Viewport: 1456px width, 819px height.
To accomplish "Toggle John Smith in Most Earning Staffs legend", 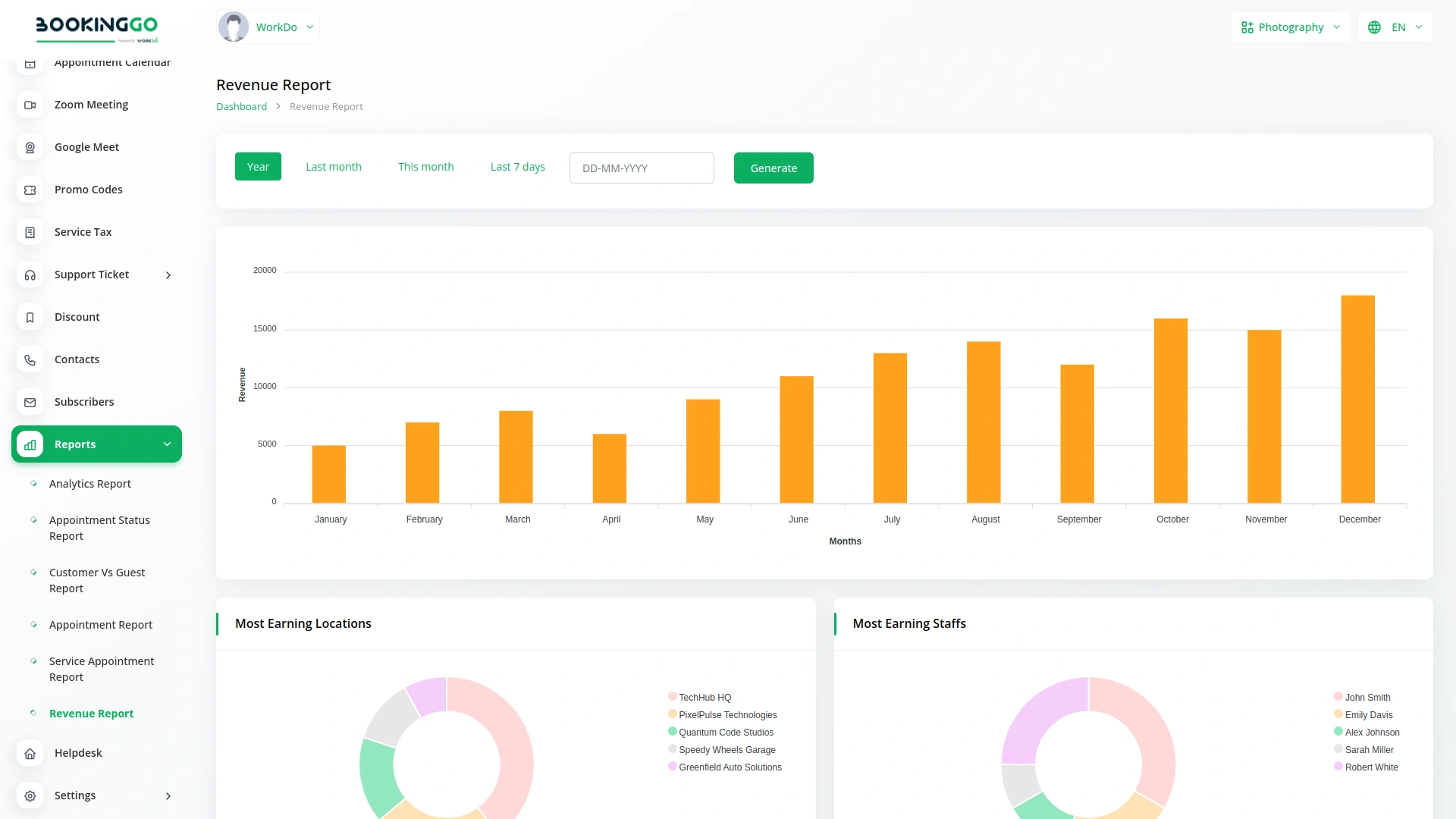I will point(1338,695).
